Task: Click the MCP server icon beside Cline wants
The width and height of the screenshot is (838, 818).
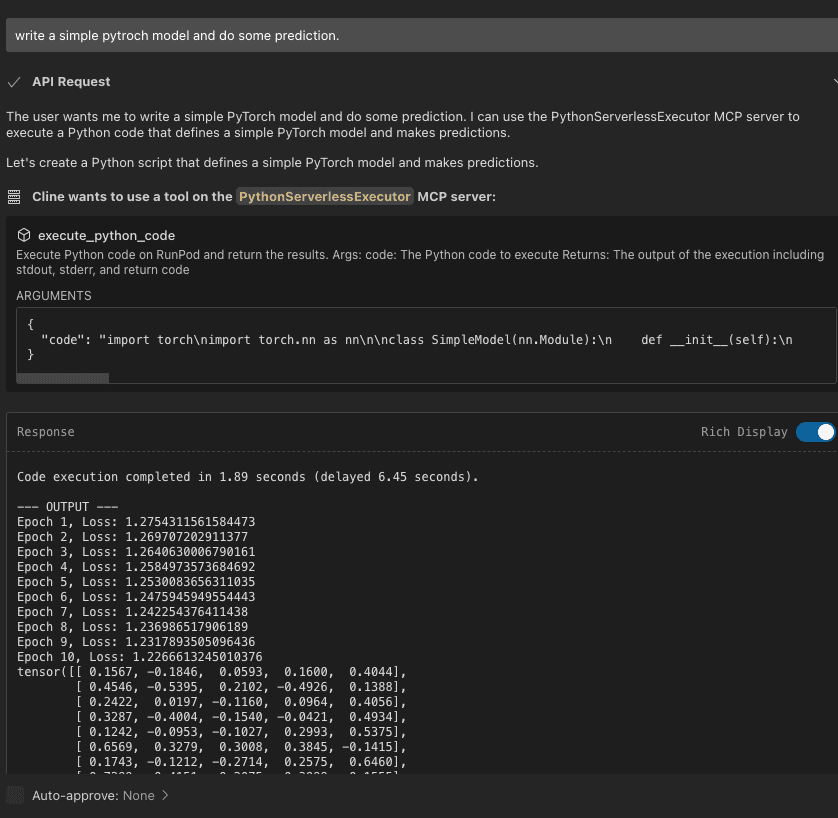Action: coord(14,197)
